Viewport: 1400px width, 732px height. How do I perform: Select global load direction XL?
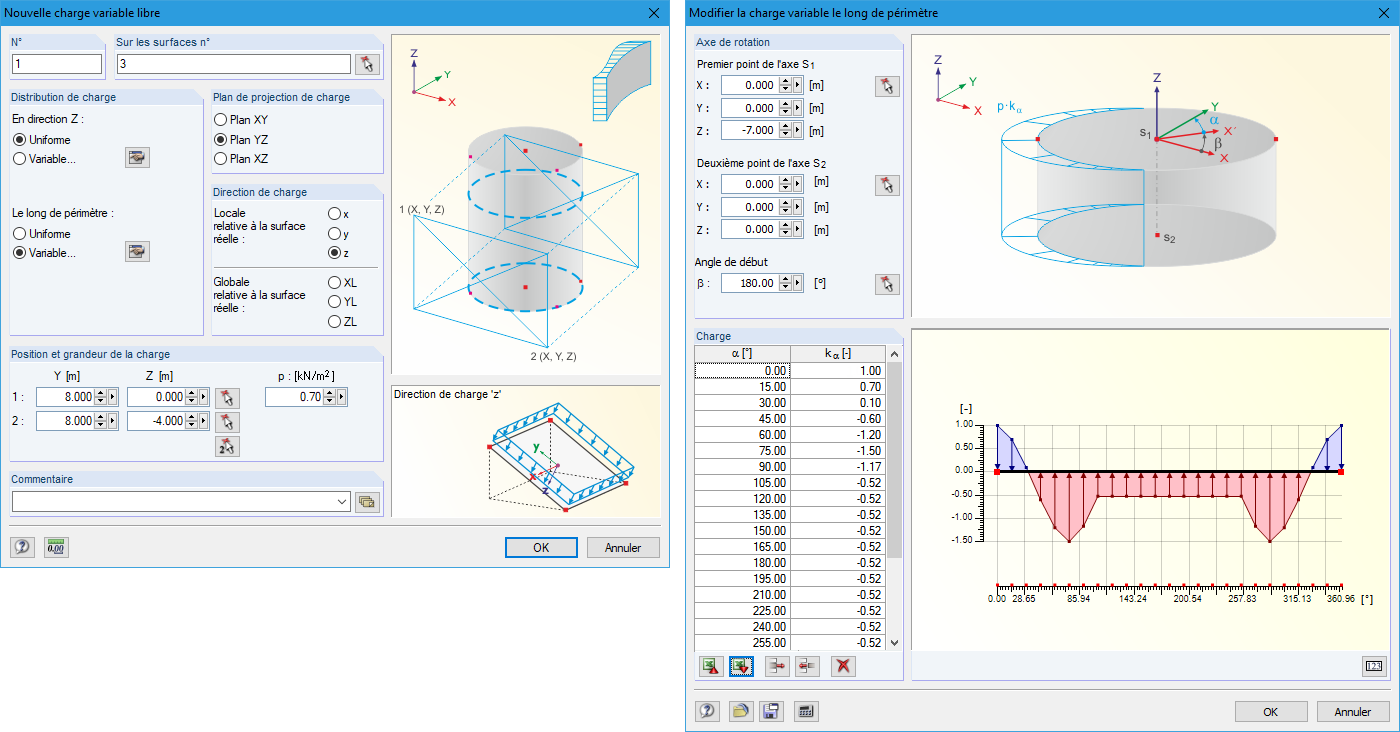[x=342, y=283]
